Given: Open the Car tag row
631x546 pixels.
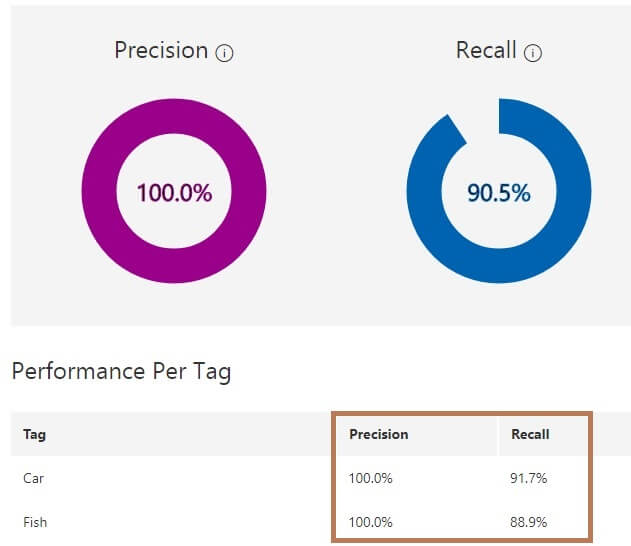Looking at the screenshot, I should [x=34, y=478].
